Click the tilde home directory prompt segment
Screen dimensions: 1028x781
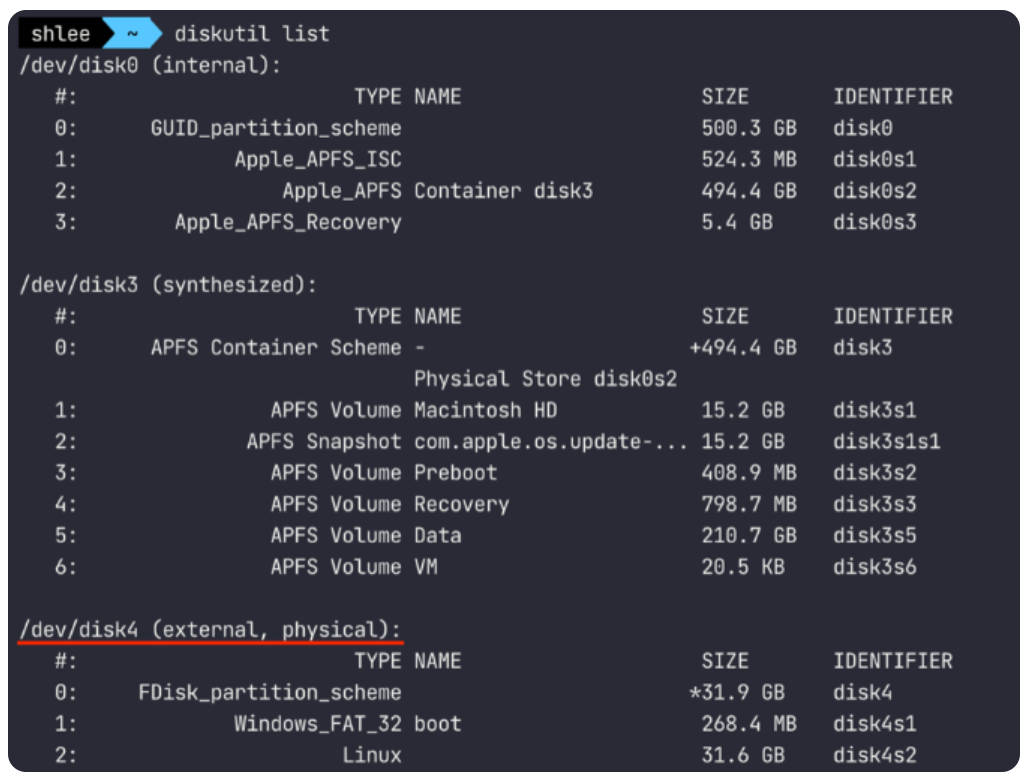point(130,34)
